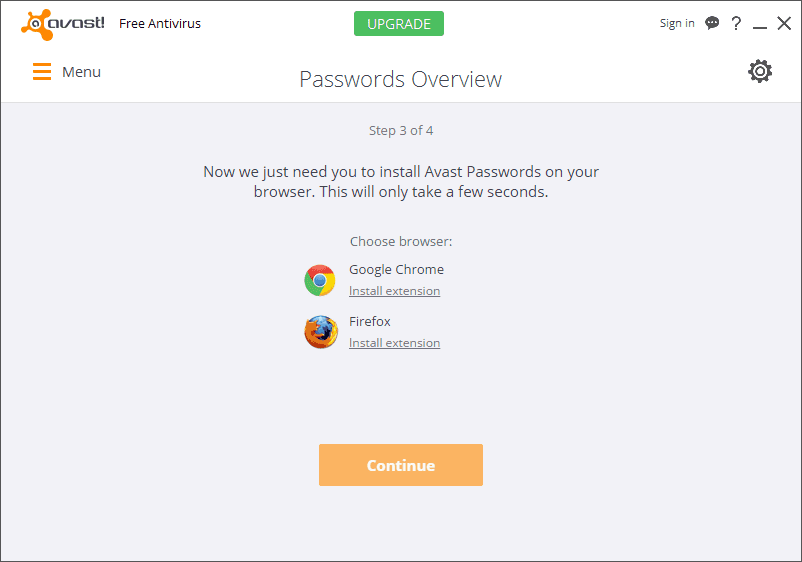
Task: Select the Google Chrome browser icon
Action: pos(320,280)
